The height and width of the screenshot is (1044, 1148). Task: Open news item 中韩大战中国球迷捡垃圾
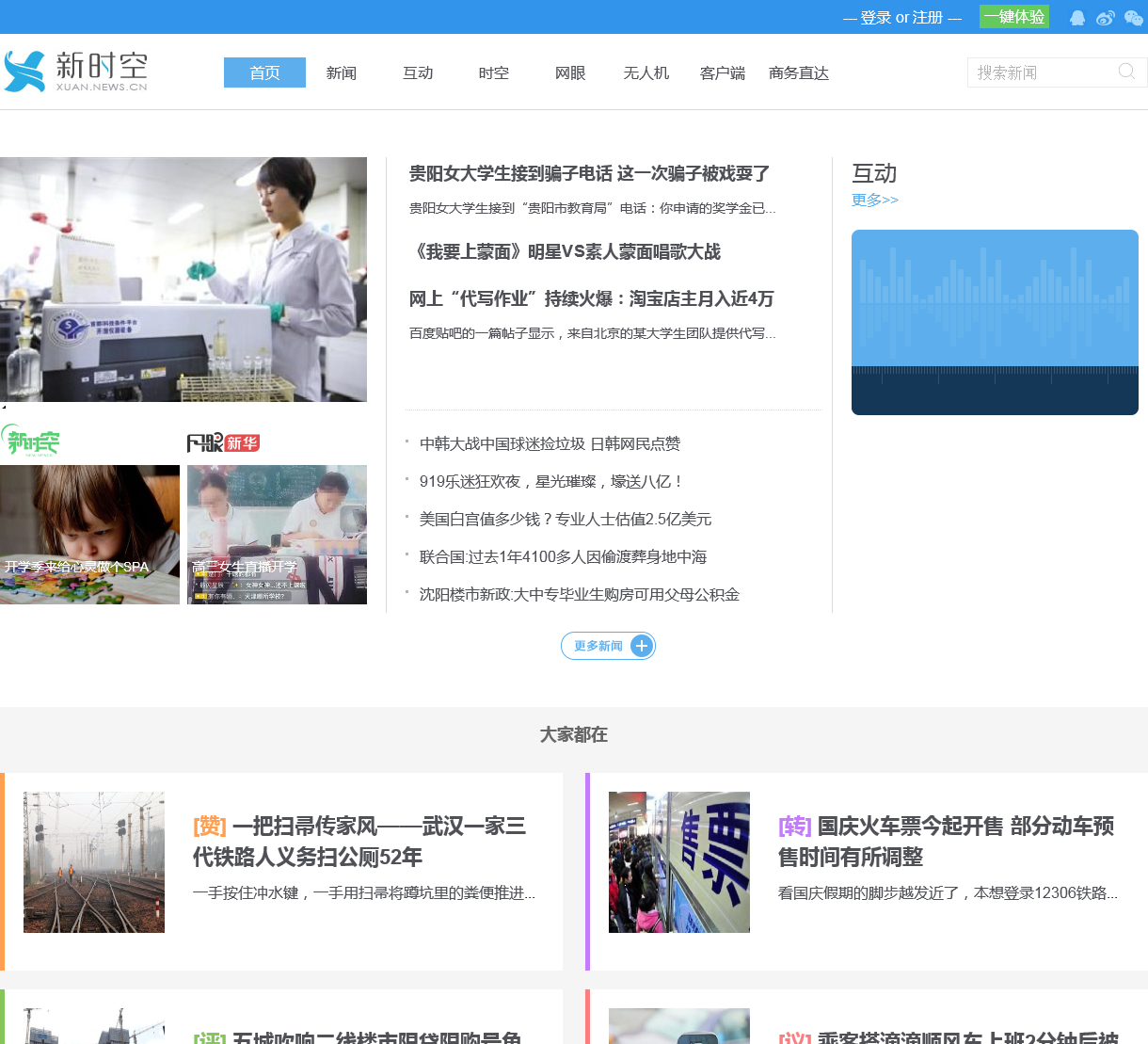550,443
